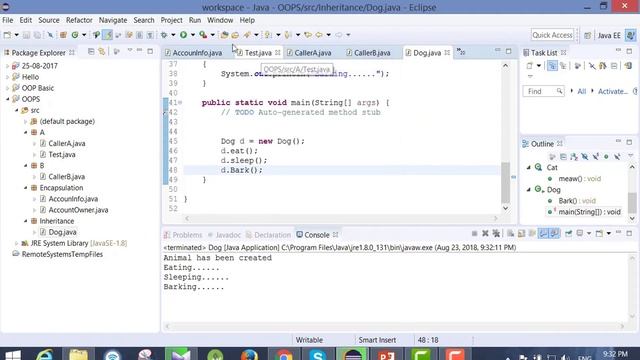Collapse the Encapsulation package

point(25,188)
